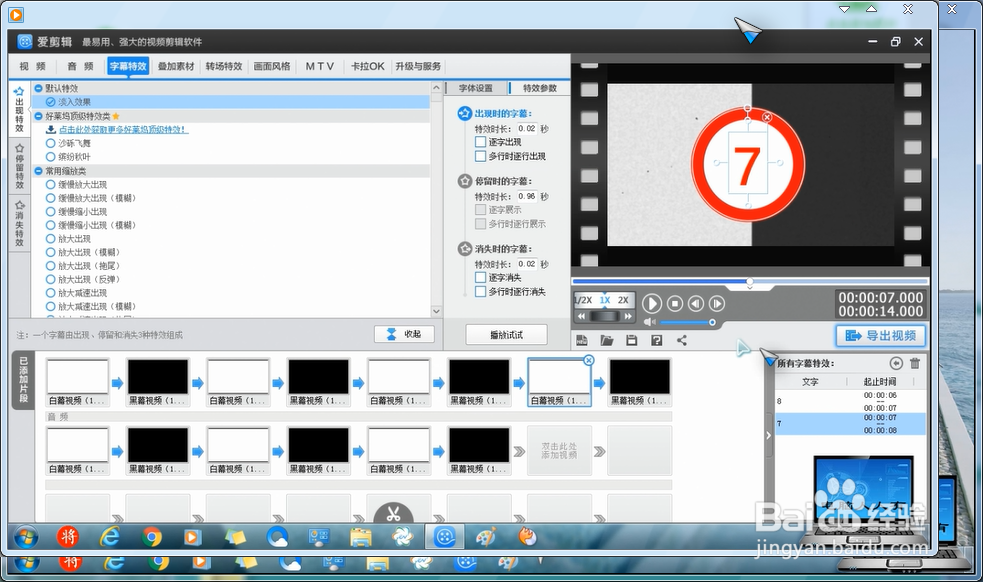Open the help question mark icon
Image resolution: width=983 pixels, height=582 pixels.
coord(656,340)
